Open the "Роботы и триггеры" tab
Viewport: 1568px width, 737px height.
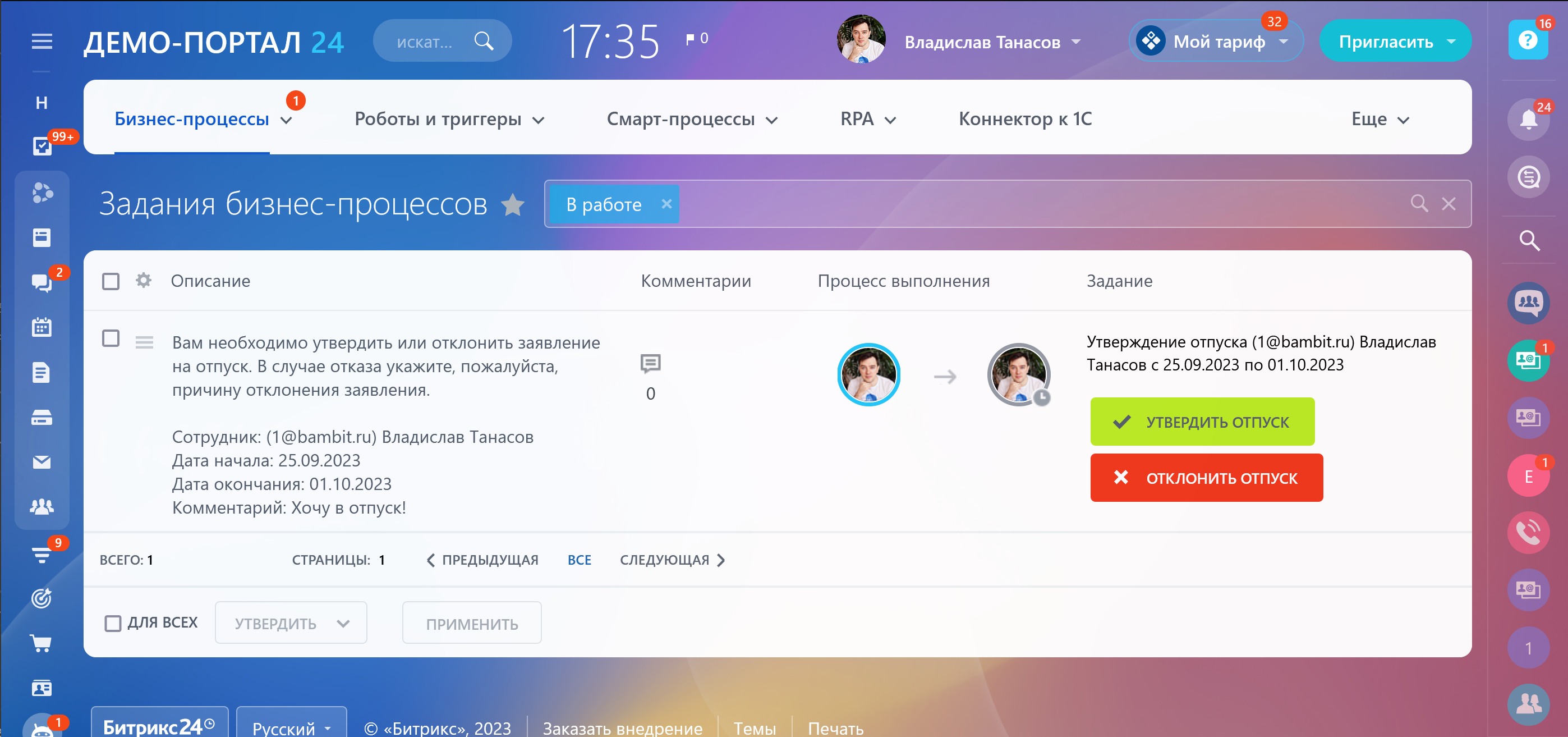(x=449, y=119)
